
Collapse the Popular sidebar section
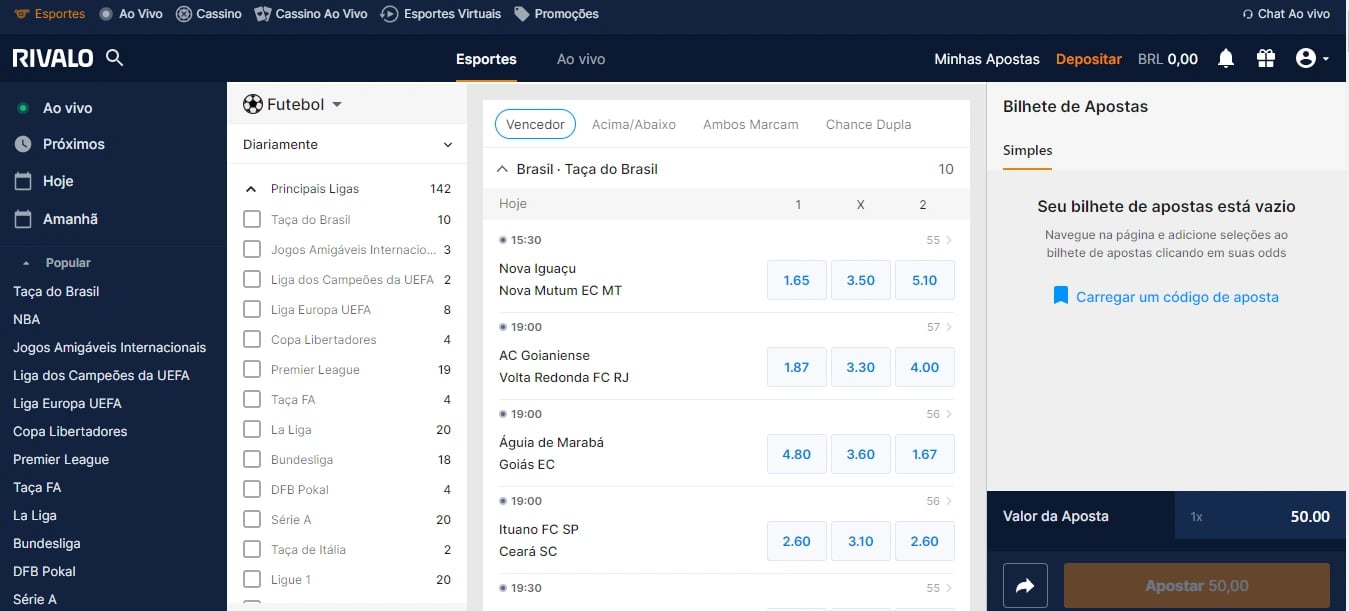pyautogui.click(x=27, y=263)
